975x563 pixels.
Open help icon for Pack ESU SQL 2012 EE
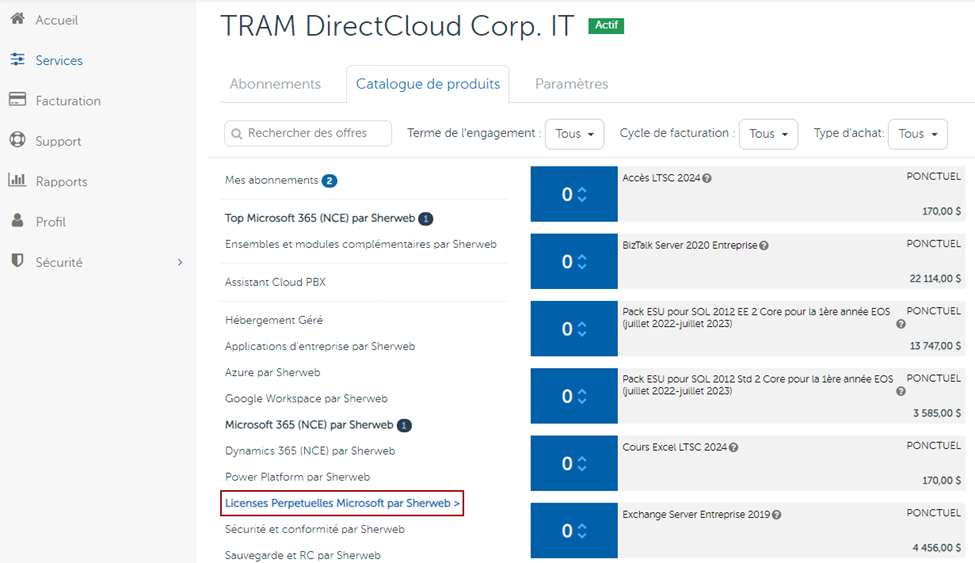(900, 324)
